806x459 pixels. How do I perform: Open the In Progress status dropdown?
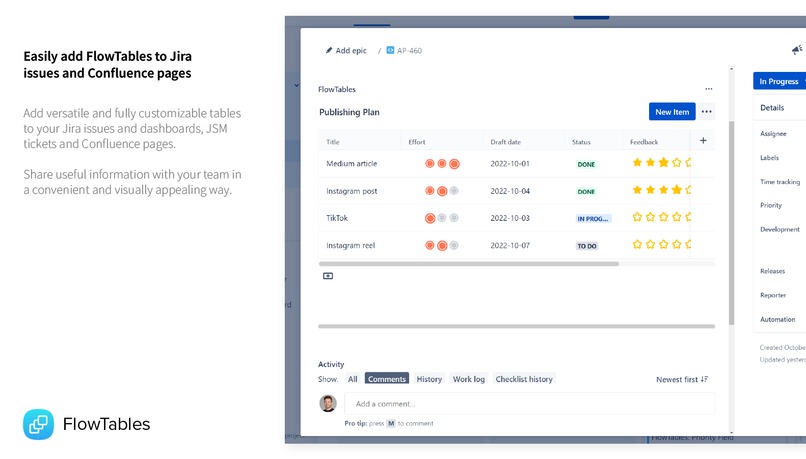780,81
